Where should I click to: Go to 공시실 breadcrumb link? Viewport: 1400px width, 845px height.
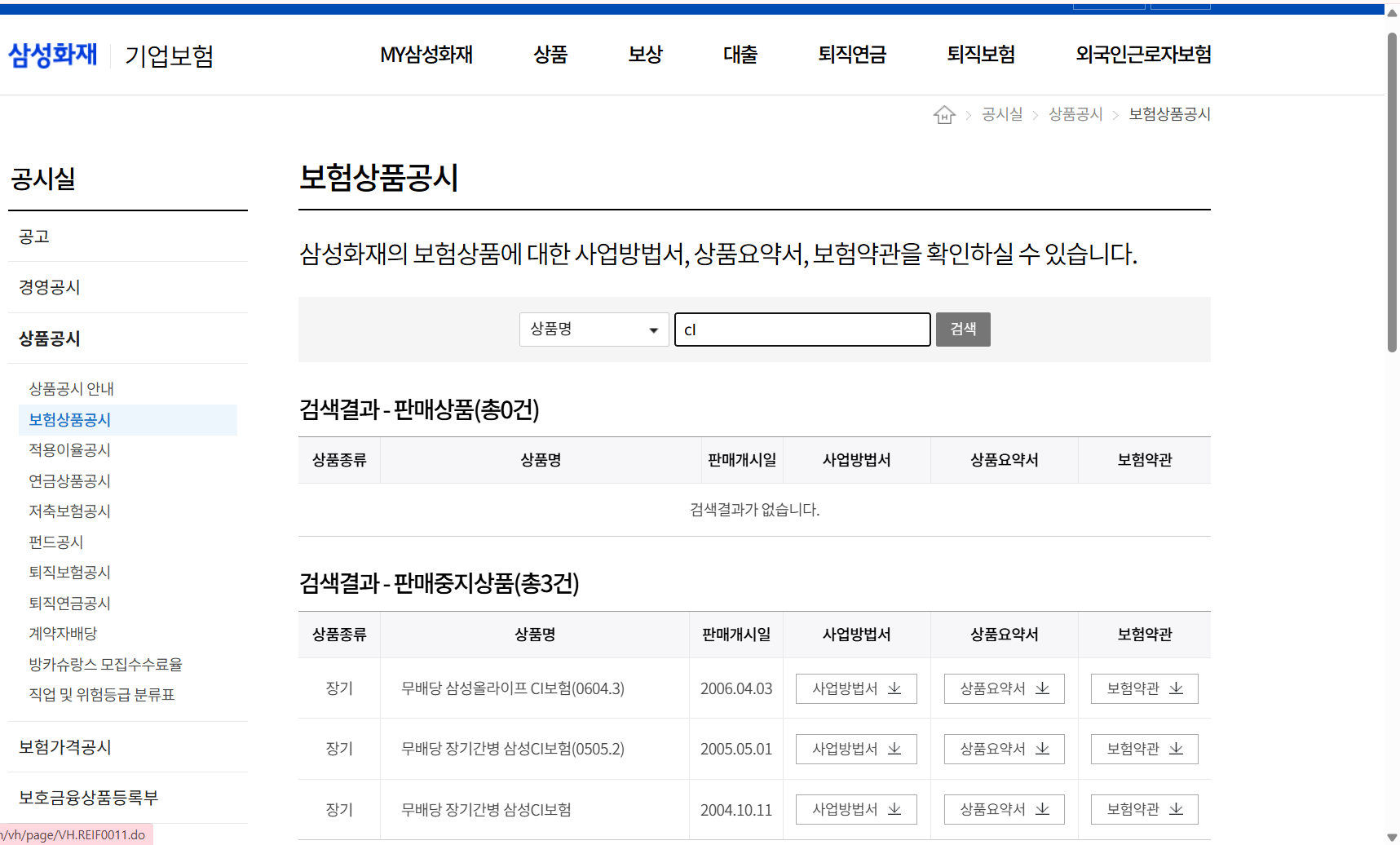tap(1002, 114)
